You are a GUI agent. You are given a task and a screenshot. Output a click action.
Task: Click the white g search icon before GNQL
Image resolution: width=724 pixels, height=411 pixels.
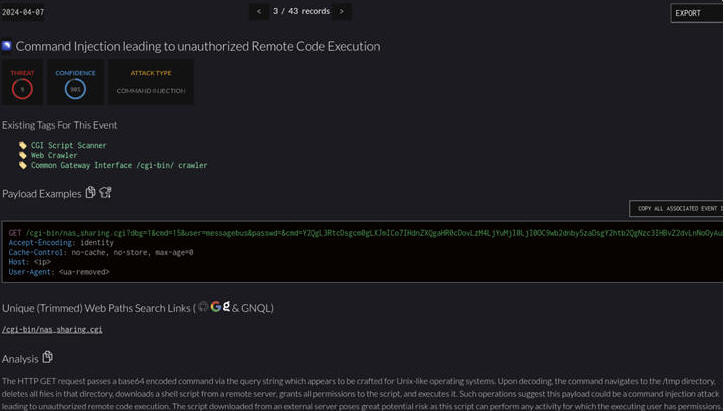(226, 306)
